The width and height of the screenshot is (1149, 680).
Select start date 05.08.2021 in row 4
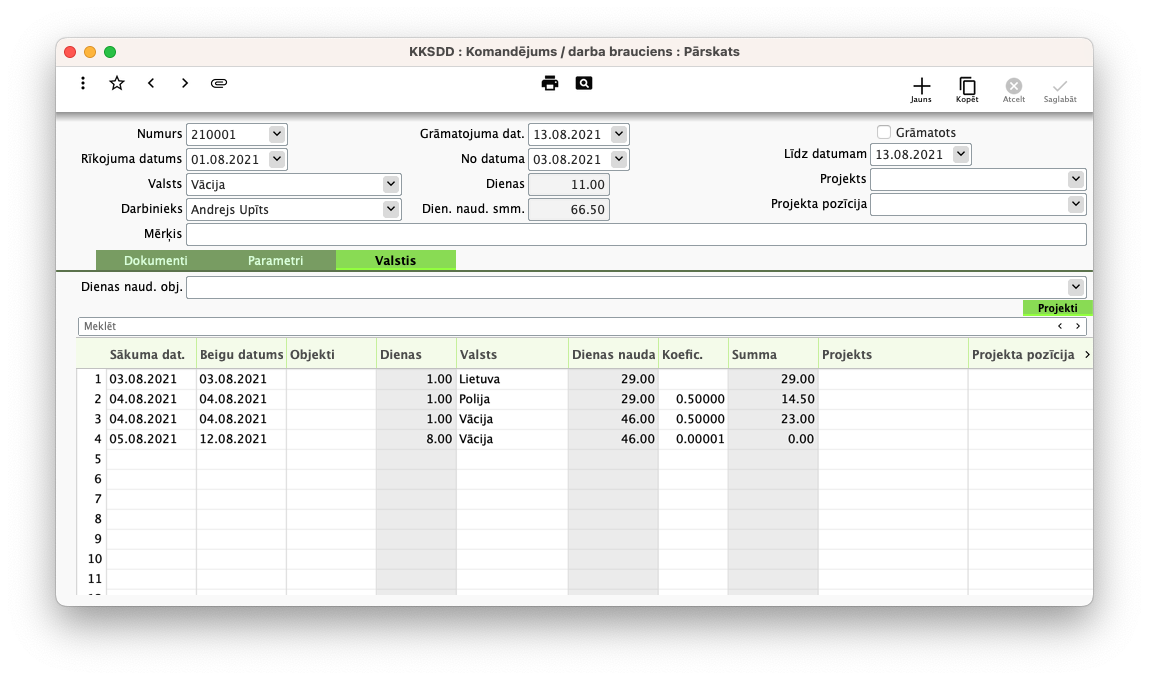pyautogui.click(x=151, y=439)
